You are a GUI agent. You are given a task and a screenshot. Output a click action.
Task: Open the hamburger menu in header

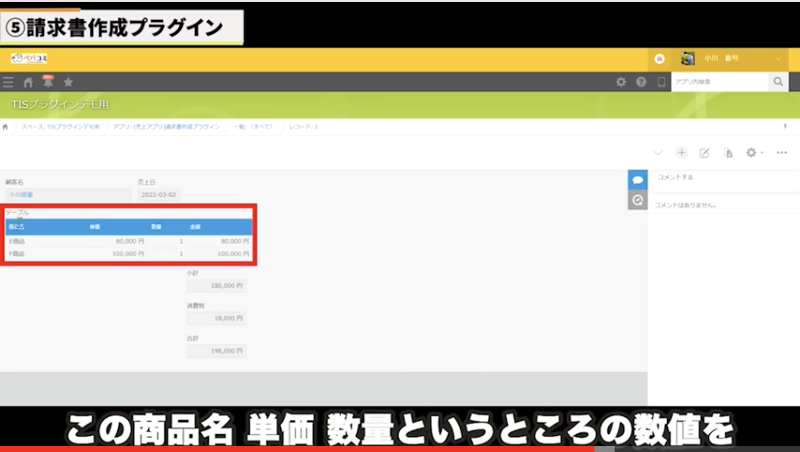click(8, 82)
